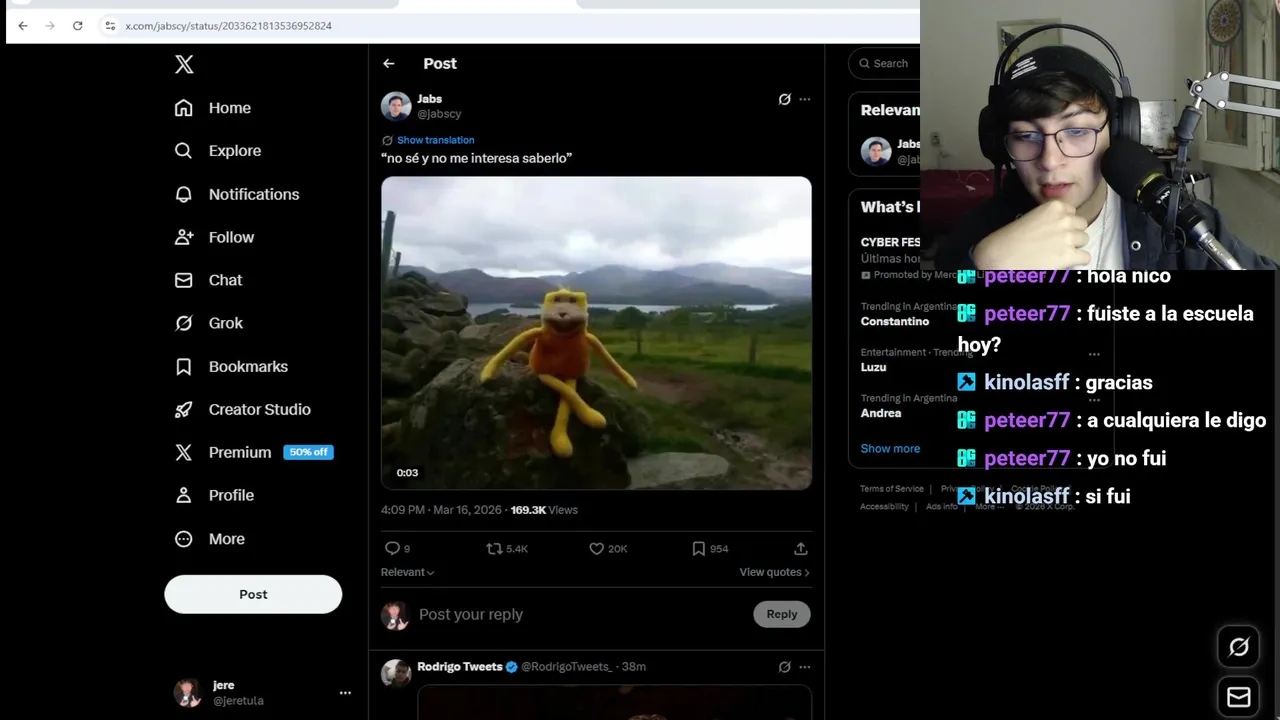Click the post timestamp 4:09 PM Mar 16
The image size is (1280, 720).
441,510
